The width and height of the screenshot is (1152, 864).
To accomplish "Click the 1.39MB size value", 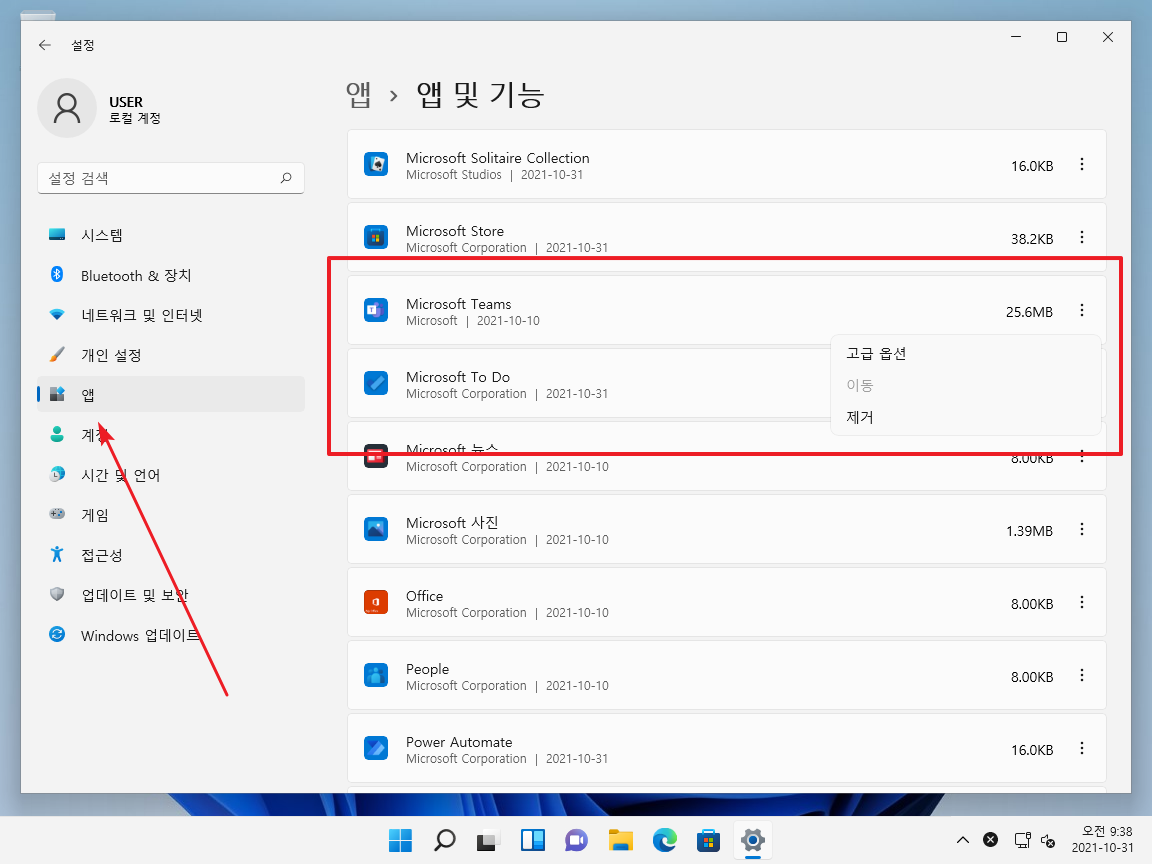I will pyautogui.click(x=1029, y=531).
